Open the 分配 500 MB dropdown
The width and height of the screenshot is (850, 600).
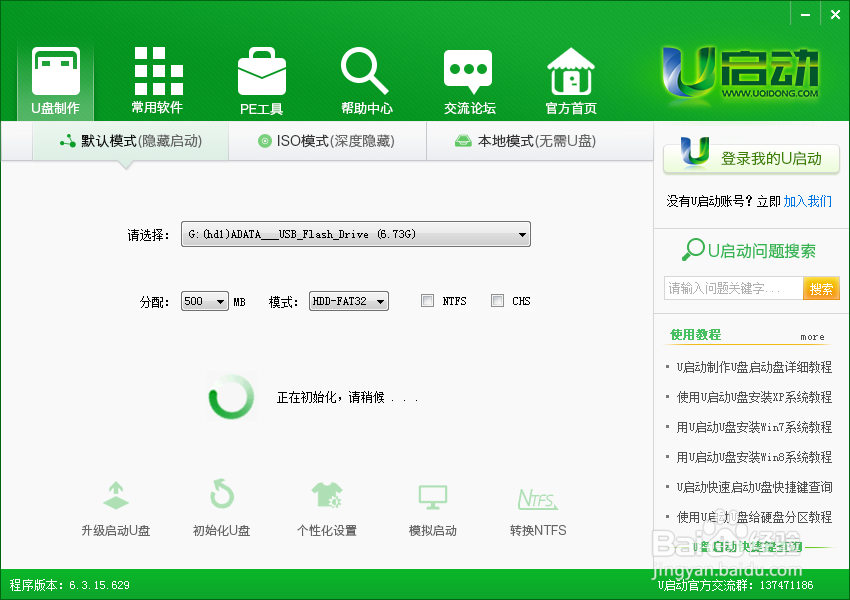pyautogui.click(x=204, y=301)
